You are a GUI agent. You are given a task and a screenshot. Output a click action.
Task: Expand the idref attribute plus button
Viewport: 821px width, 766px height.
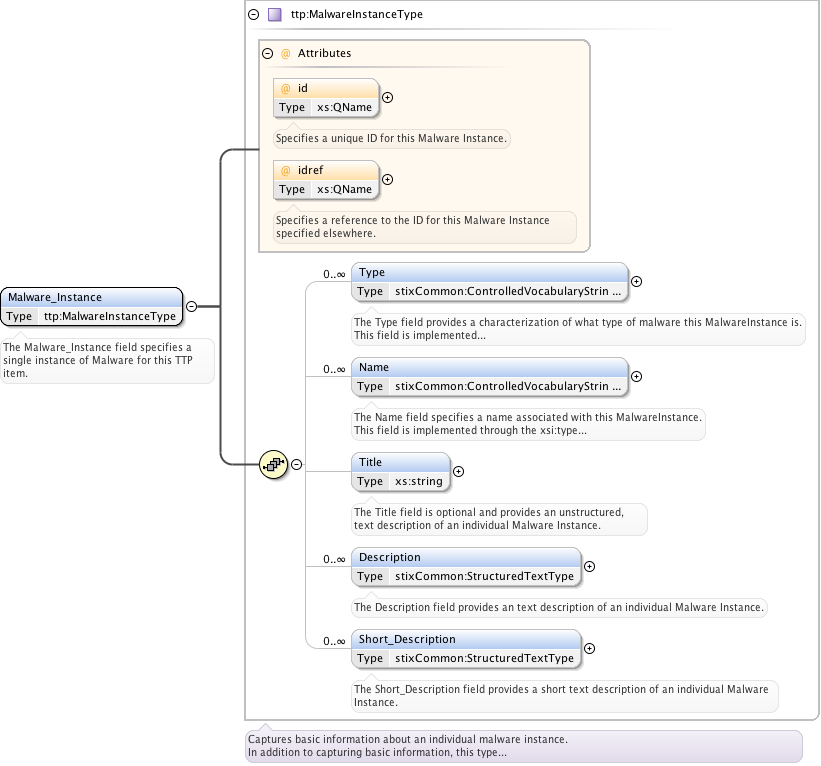click(x=388, y=180)
